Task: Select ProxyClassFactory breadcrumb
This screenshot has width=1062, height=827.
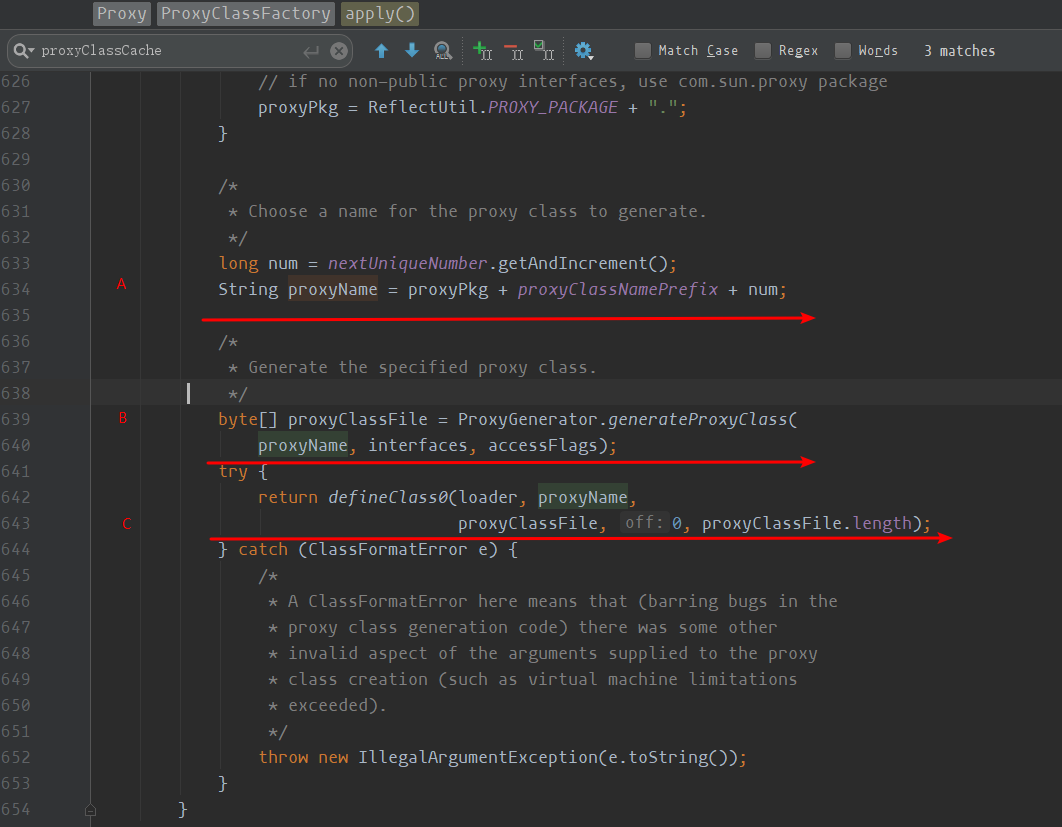Action: click(x=246, y=14)
